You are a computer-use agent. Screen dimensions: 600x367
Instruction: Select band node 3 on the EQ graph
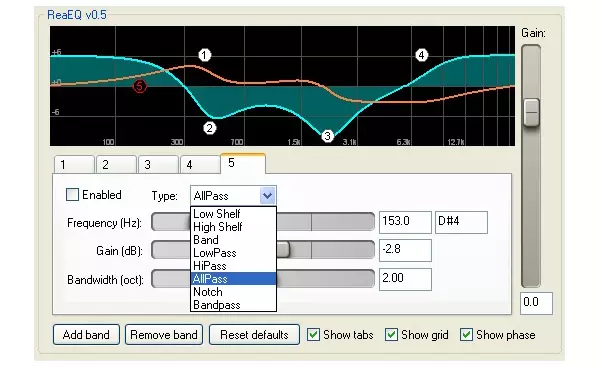click(x=327, y=136)
